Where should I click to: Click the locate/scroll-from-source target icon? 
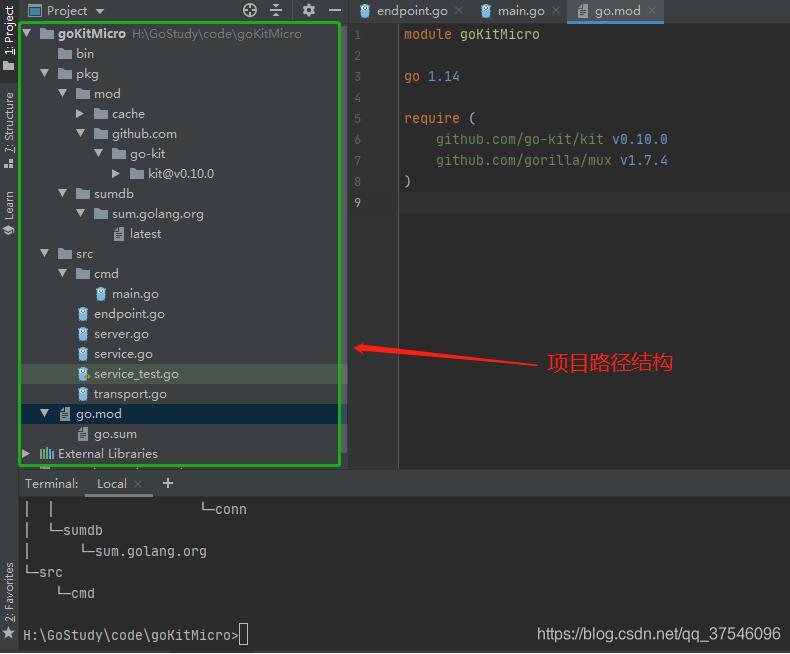coord(250,10)
